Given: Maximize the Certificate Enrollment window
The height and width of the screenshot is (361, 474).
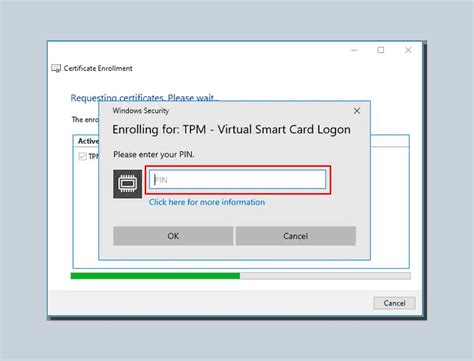Looking at the screenshot, I should coord(381,50).
